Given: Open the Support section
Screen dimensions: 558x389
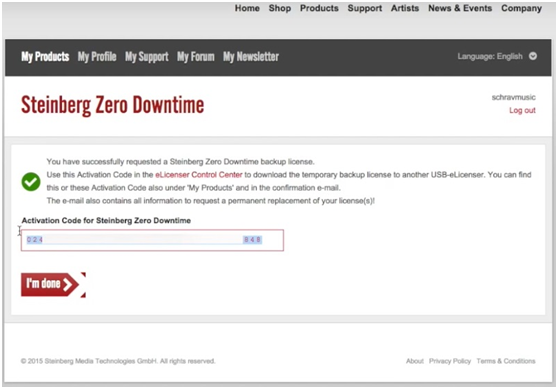Looking at the screenshot, I should pyautogui.click(x=365, y=8).
